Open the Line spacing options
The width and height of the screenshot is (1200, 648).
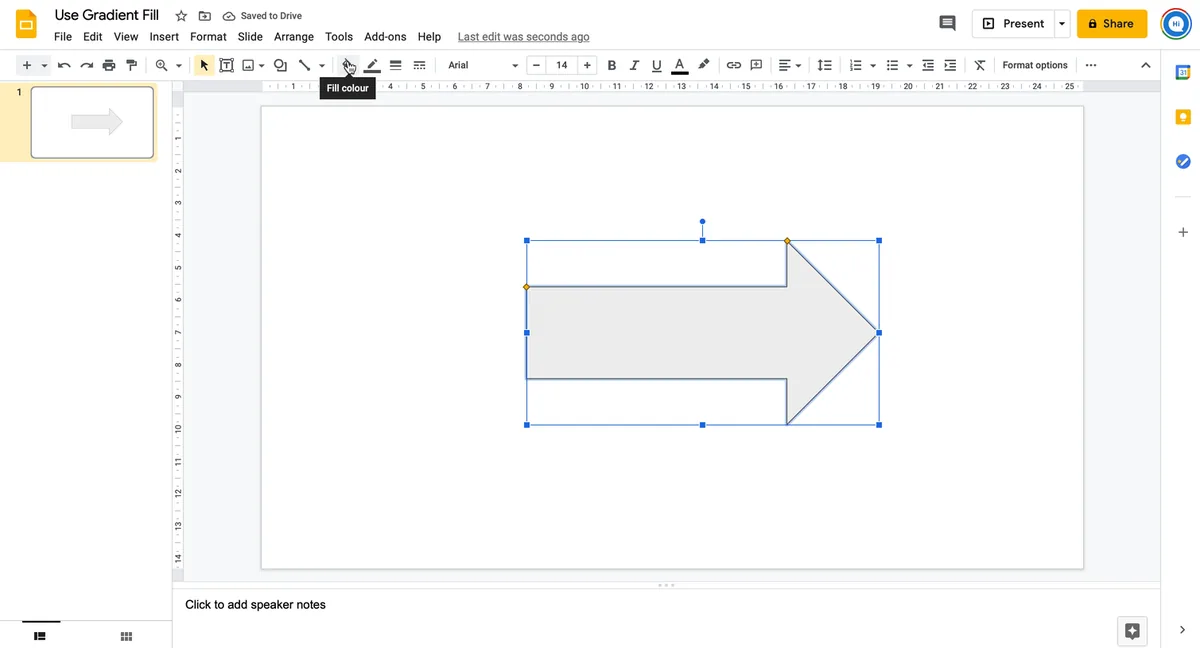click(x=824, y=65)
